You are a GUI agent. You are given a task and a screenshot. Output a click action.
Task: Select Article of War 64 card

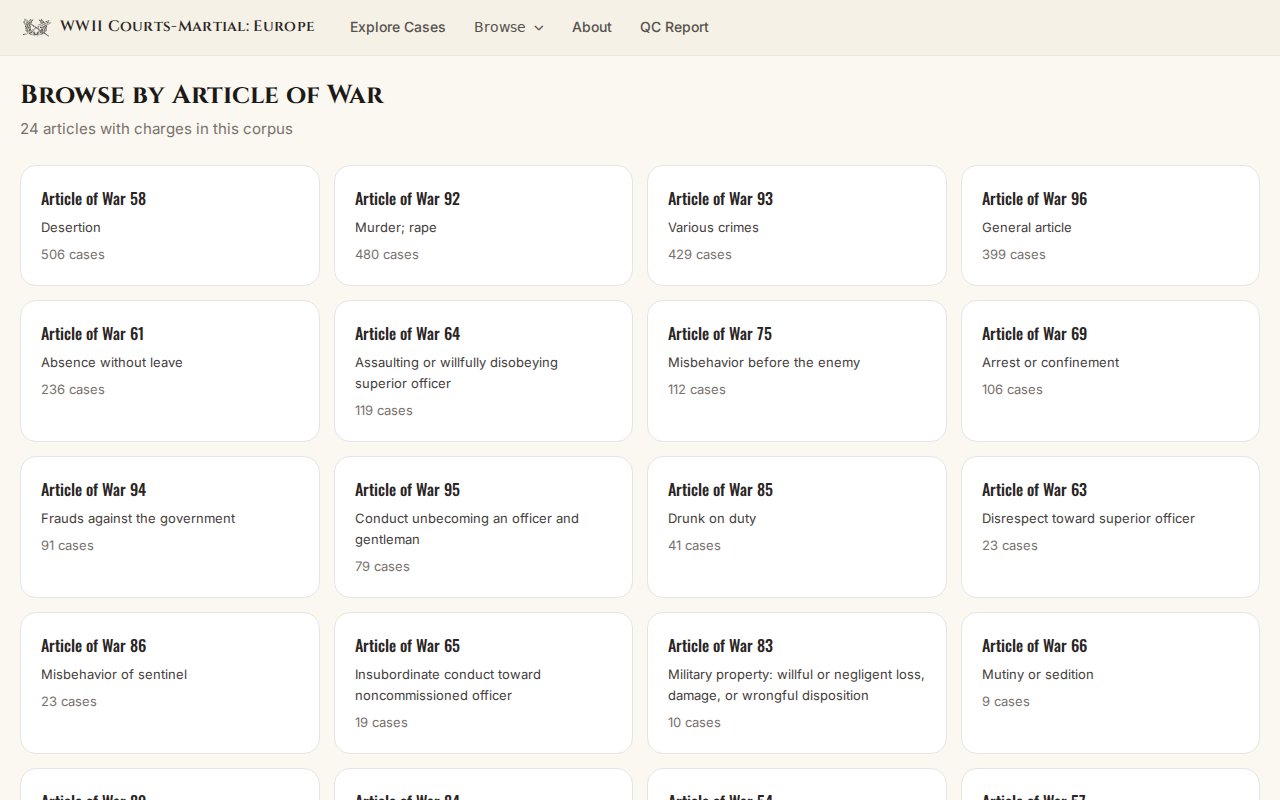tap(483, 371)
